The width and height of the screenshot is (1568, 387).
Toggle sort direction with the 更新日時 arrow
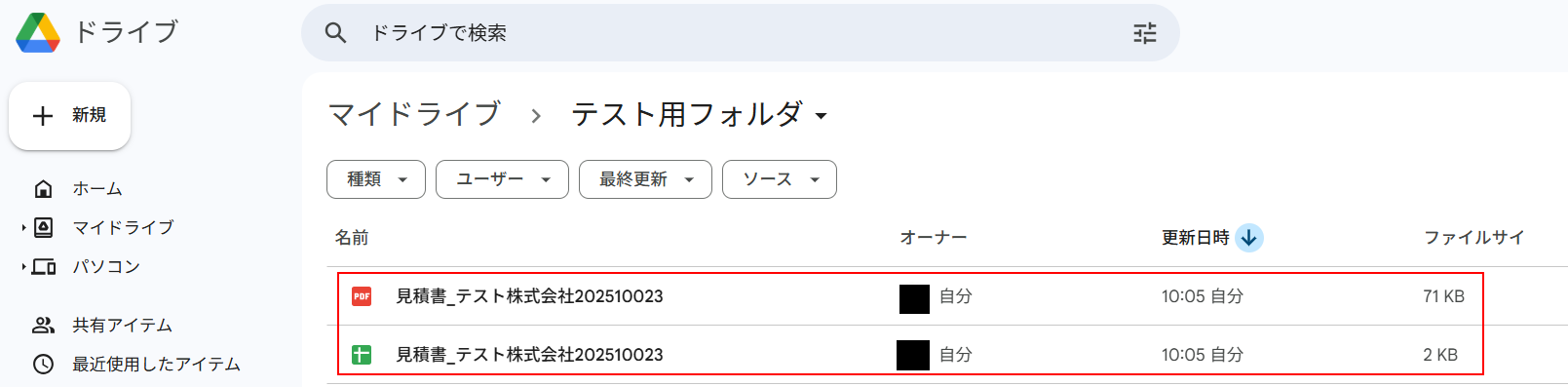tap(1249, 238)
